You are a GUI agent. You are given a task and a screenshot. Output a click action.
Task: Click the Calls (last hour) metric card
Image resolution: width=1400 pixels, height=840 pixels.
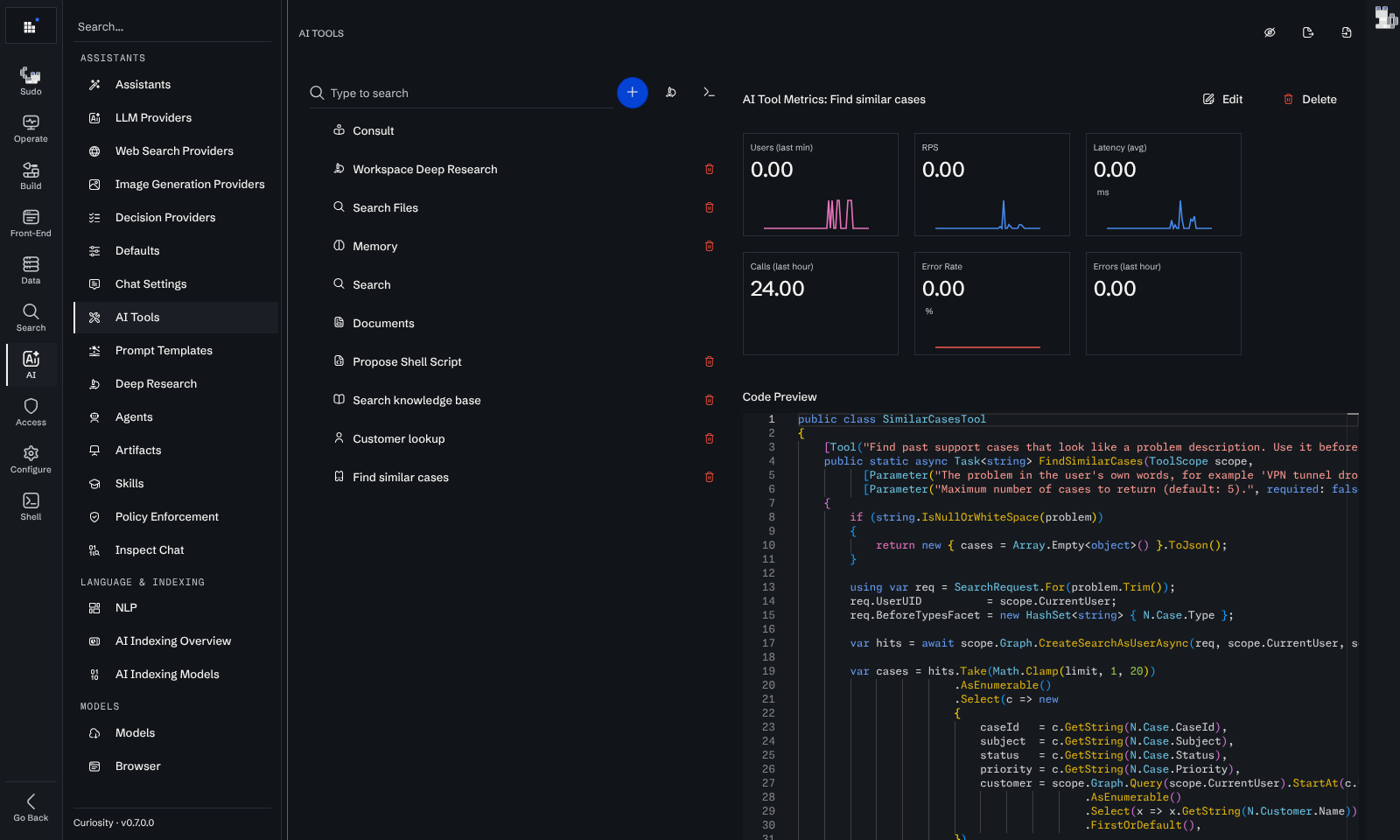pos(821,304)
